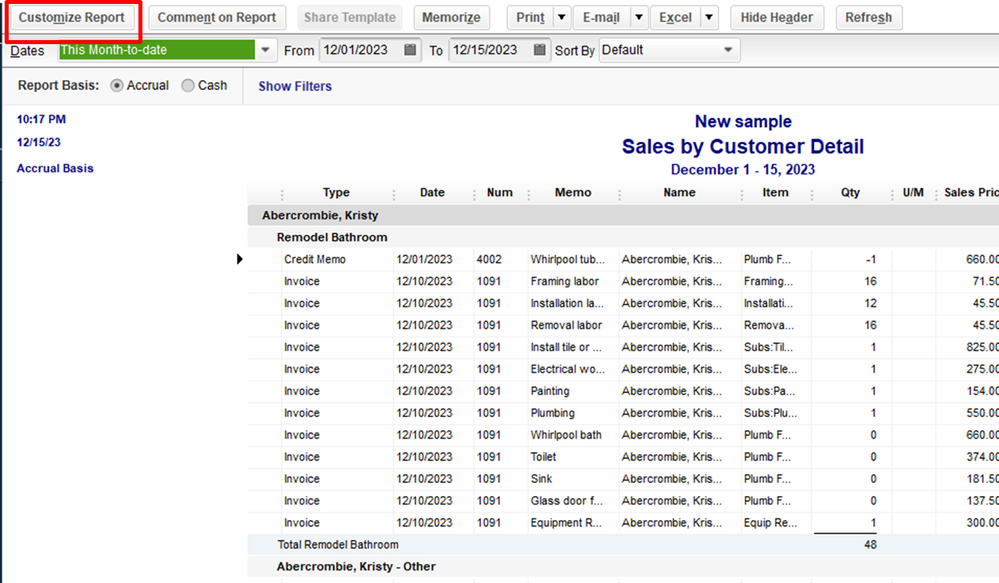Open the E-mail dropdown arrow

pyautogui.click(x=638, y=18)
